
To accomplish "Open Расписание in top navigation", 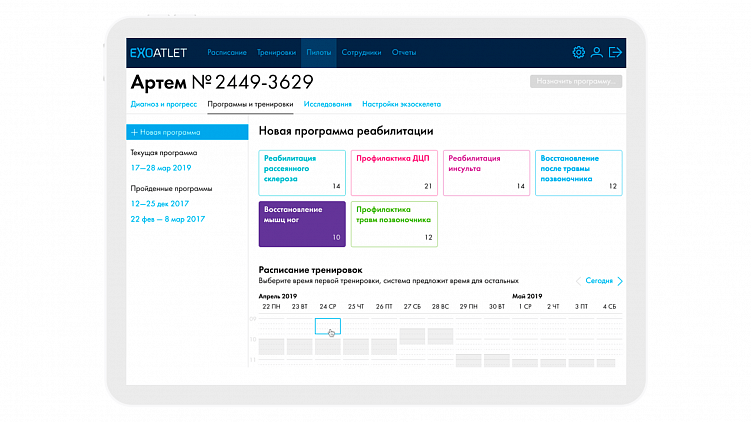I will pyautogui.click(x=227, y=53).
